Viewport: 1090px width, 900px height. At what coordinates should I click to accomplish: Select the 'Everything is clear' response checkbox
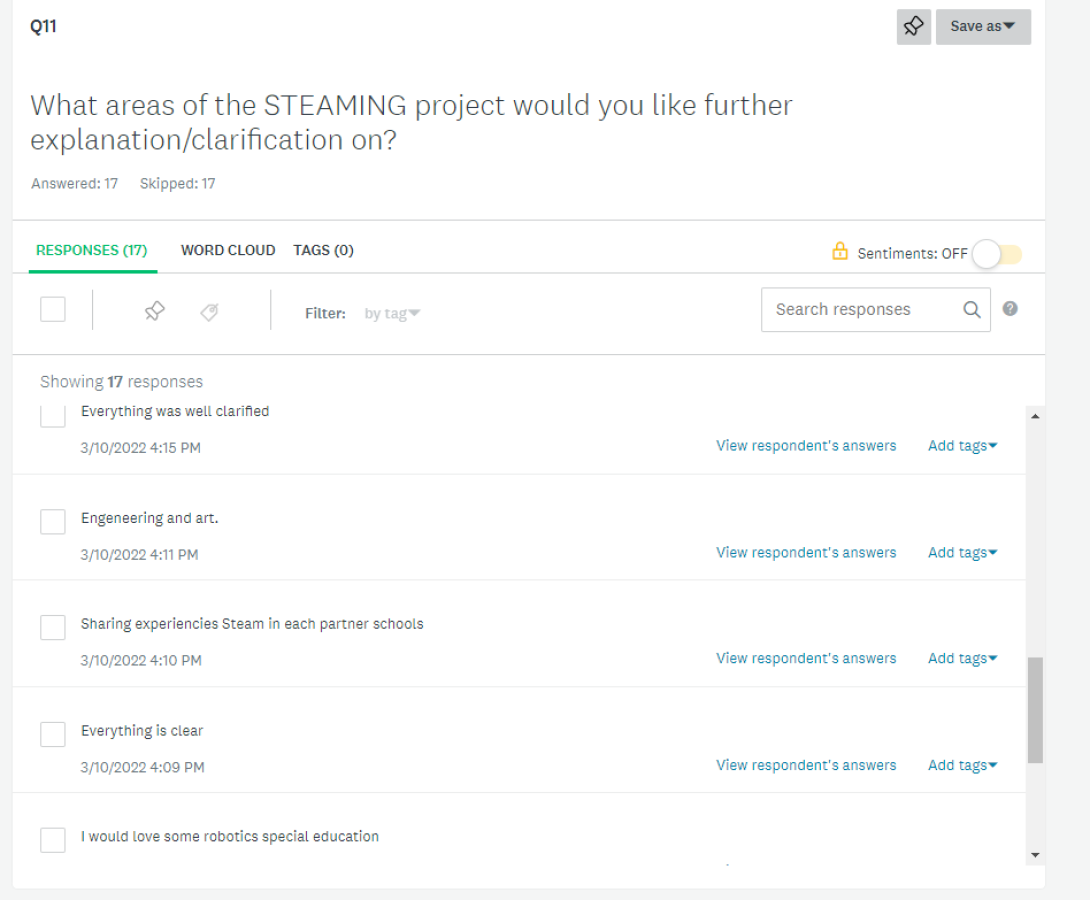[53, 734]
